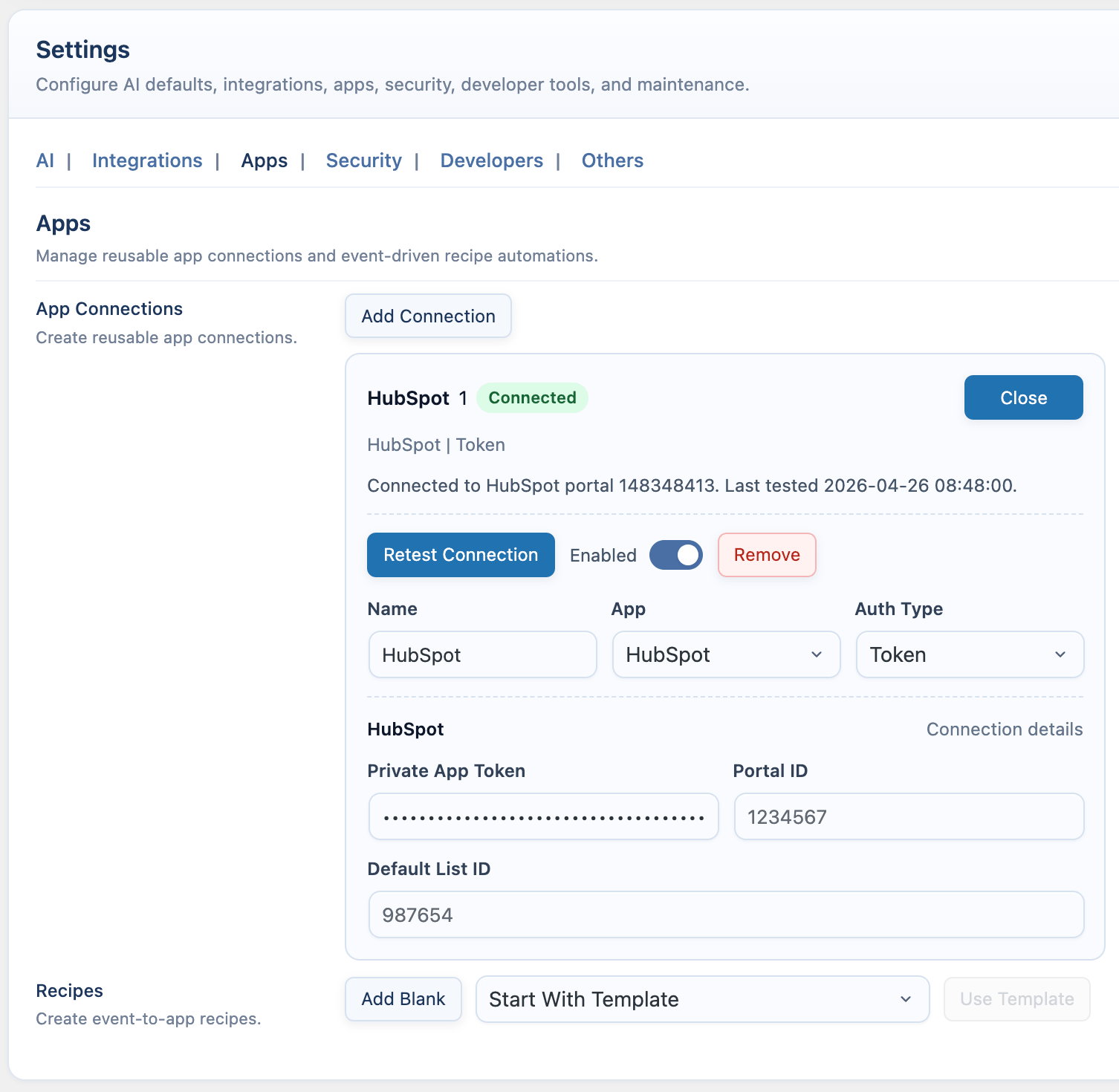Click the 'HubSpot | Token' subtitle
The image size is (1119, 1092).
(x=436, y=445)
